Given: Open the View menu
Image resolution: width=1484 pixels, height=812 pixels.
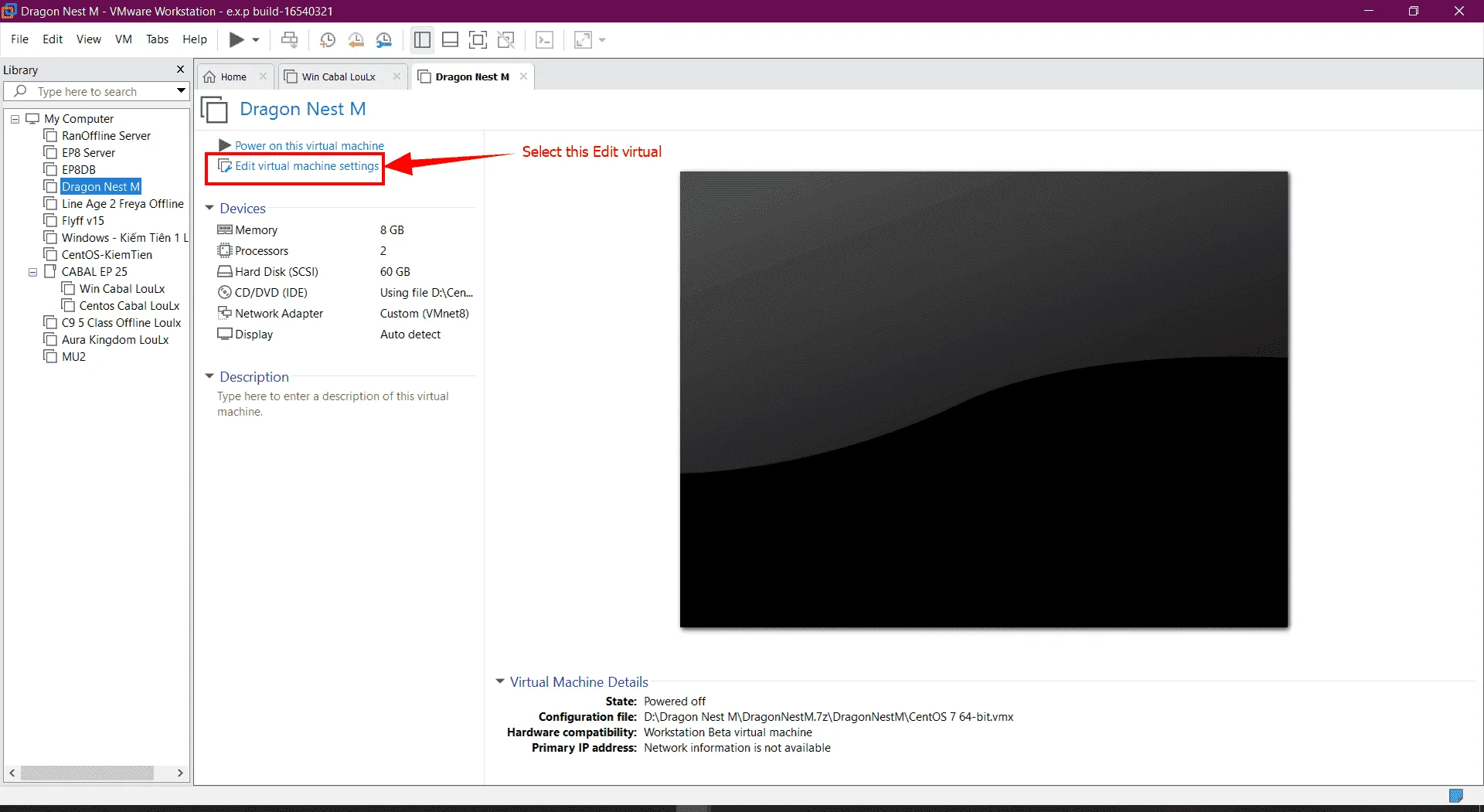Looking at the screenshot, I should click(x=89, y=39).
